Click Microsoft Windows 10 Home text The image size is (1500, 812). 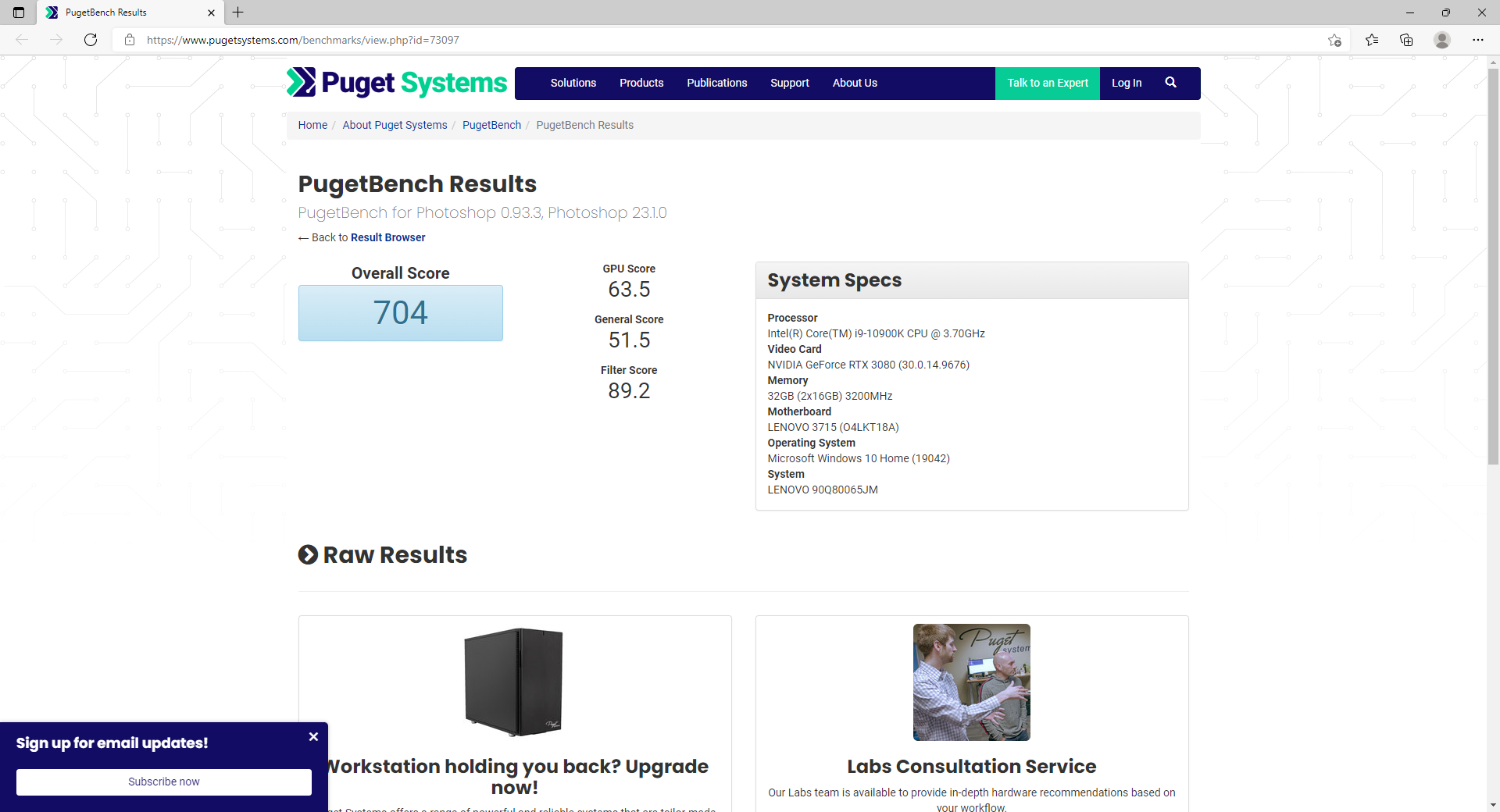[x=859, y=458]
